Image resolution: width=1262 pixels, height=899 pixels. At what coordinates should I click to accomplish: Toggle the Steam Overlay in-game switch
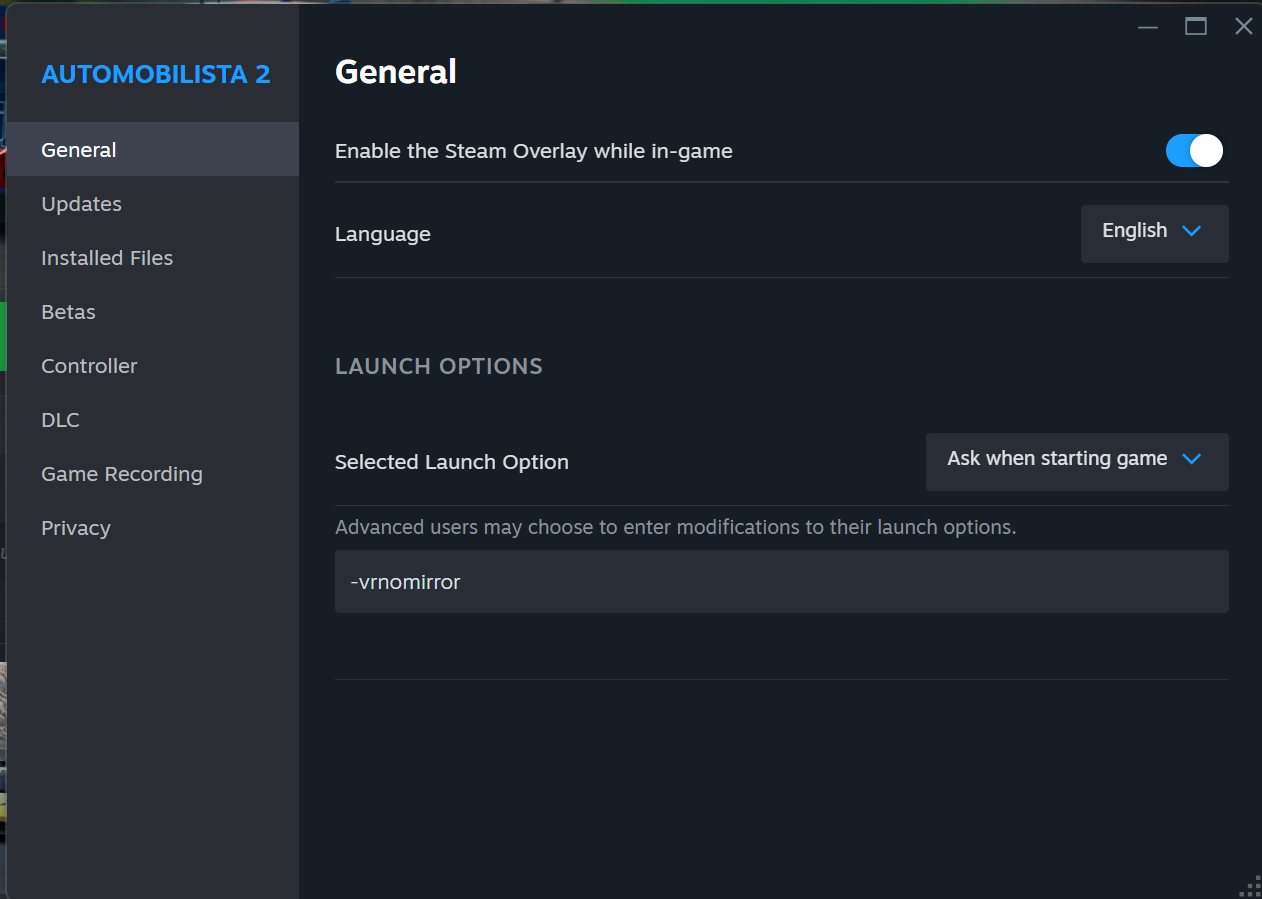[1194, 151]
